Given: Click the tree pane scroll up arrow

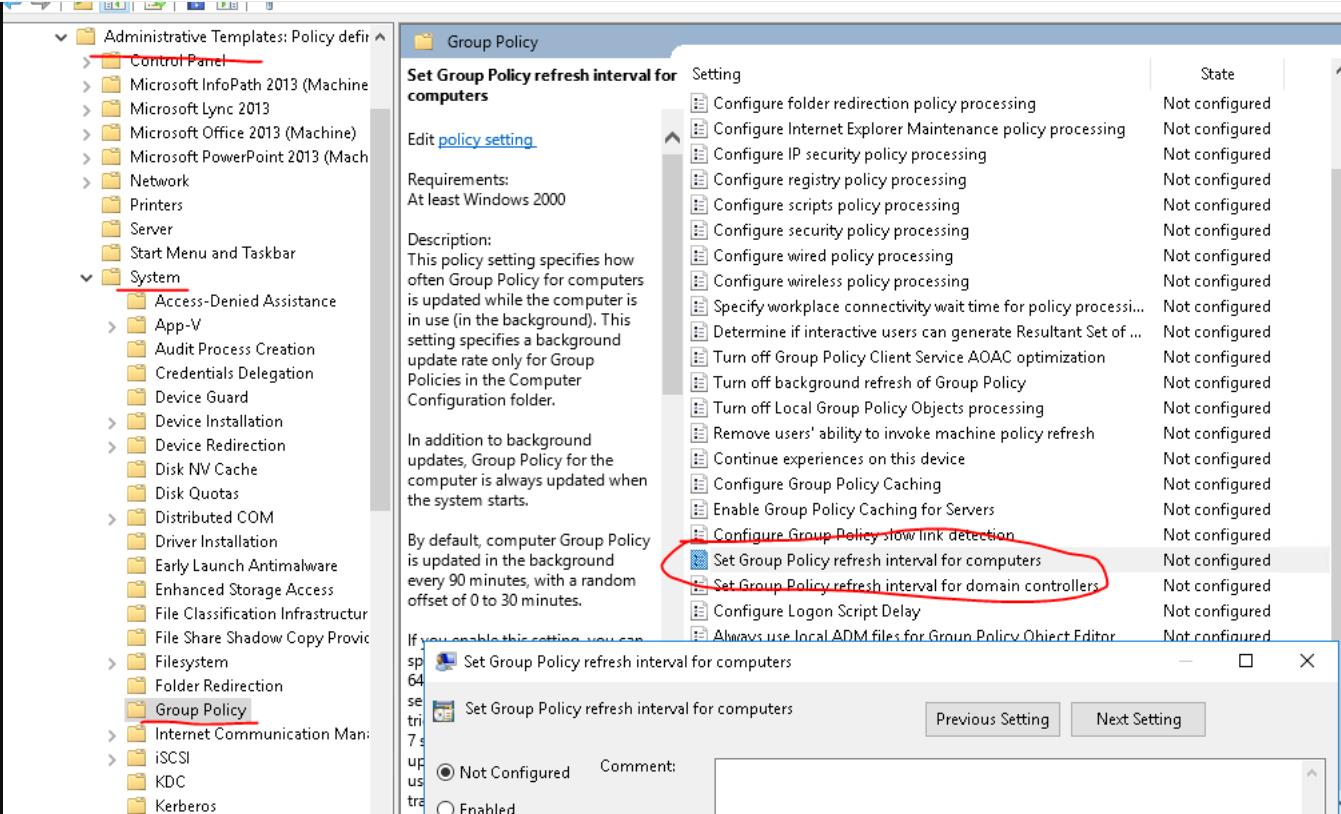Looking at the screenshot, I should point(379,38).
